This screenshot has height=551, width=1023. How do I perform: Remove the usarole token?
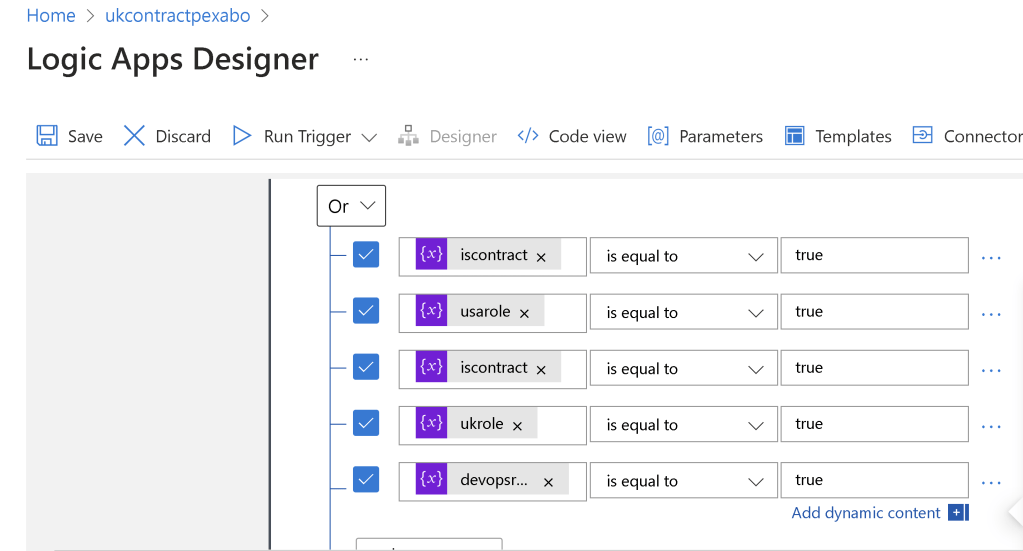(x=524, y=314)
